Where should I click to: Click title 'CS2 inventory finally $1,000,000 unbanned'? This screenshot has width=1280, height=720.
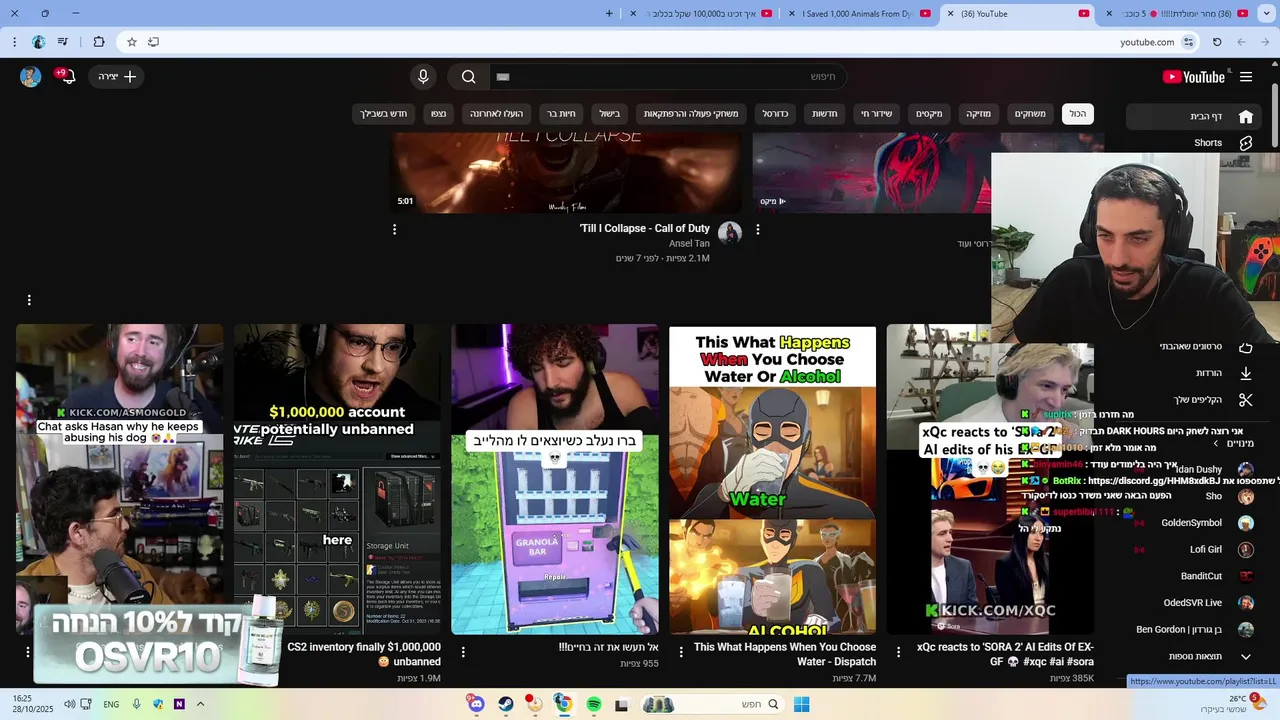[364, 654]
